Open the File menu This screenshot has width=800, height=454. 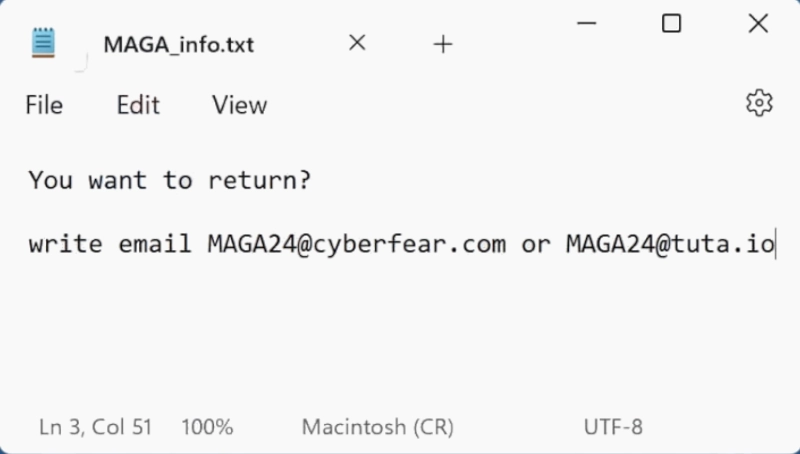[x=44, y=105]
